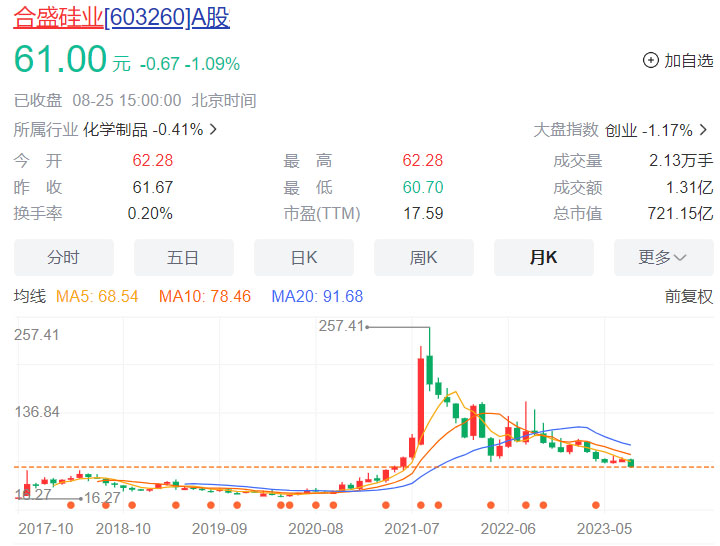Click the price change -0.67 -1.09%
The width and height of the screenshot is (720, 546).
[190, 64]
